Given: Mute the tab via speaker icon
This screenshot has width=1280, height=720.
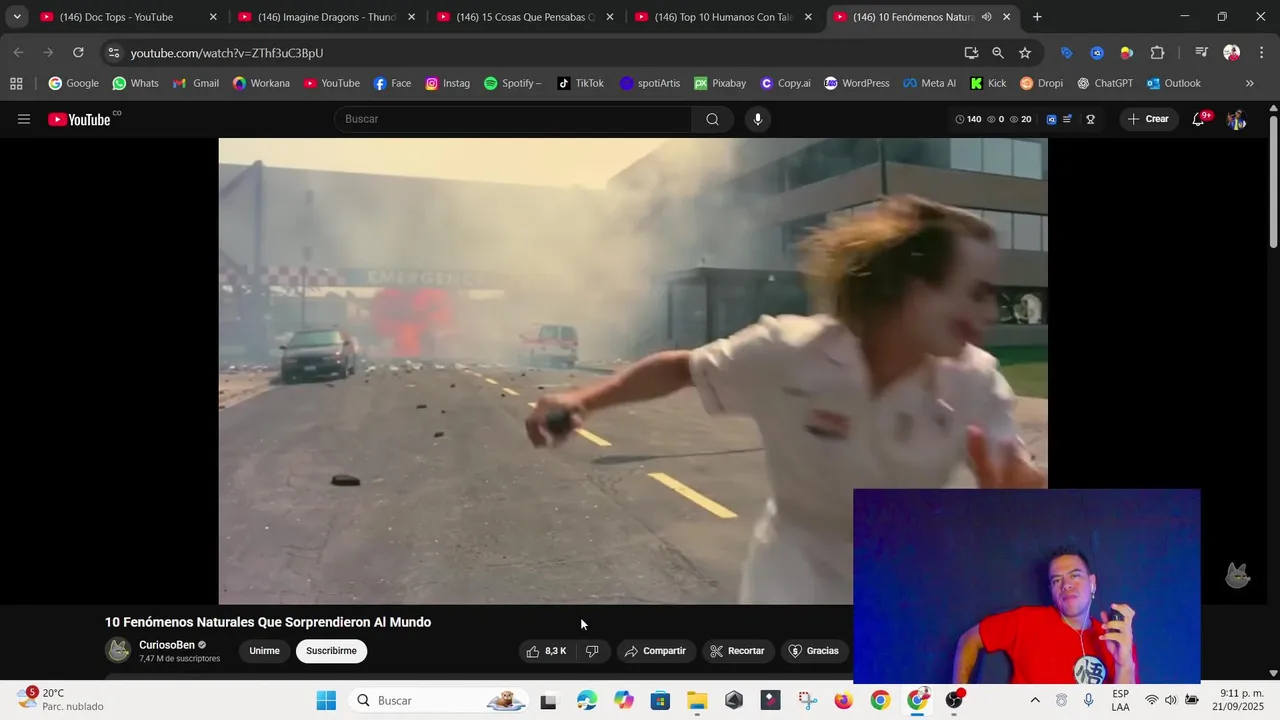Looking at the screenshot, I should click(986, 17).
